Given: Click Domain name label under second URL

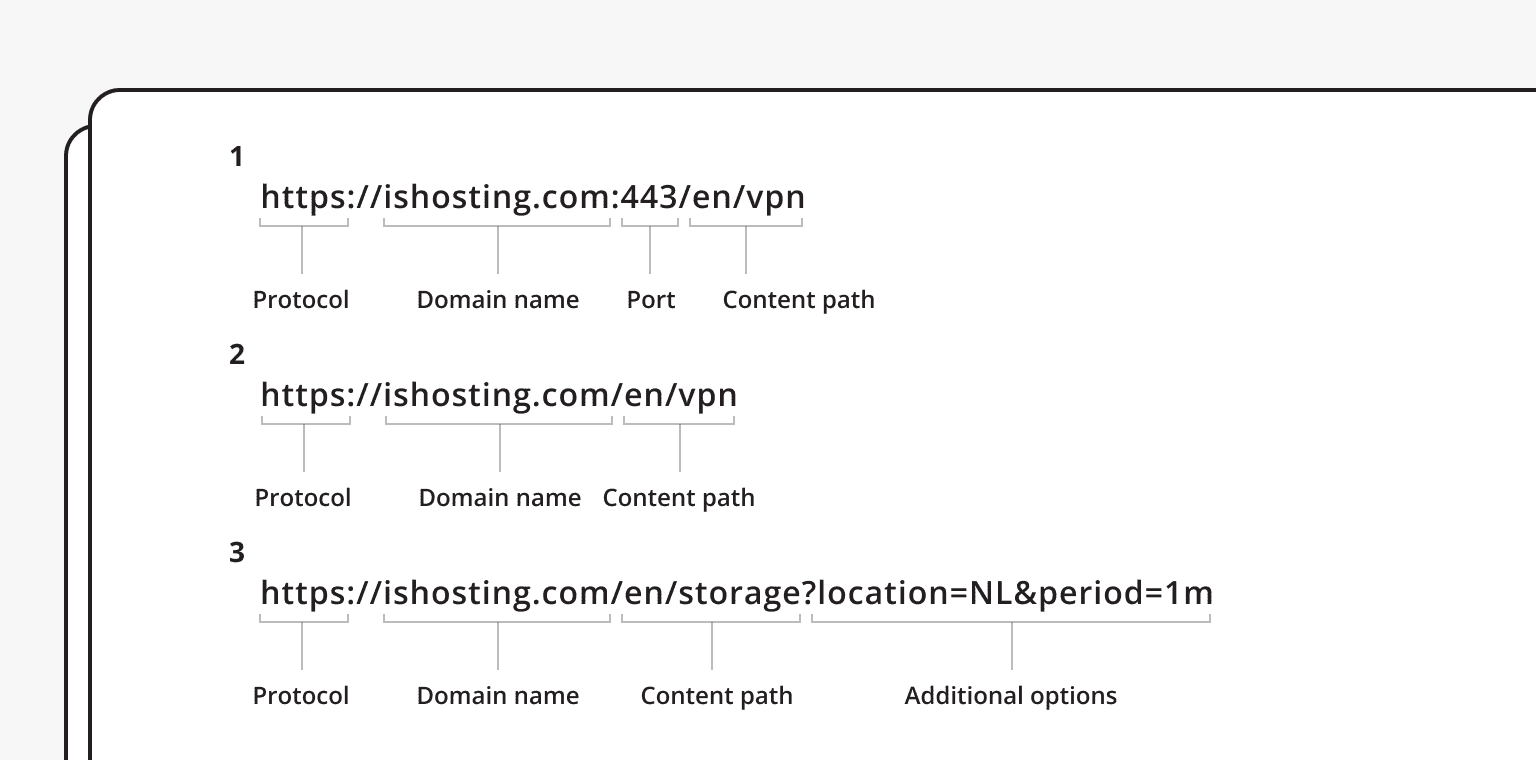Looking at the screenshot, I should pyautogui.click(x=500, y=498).
